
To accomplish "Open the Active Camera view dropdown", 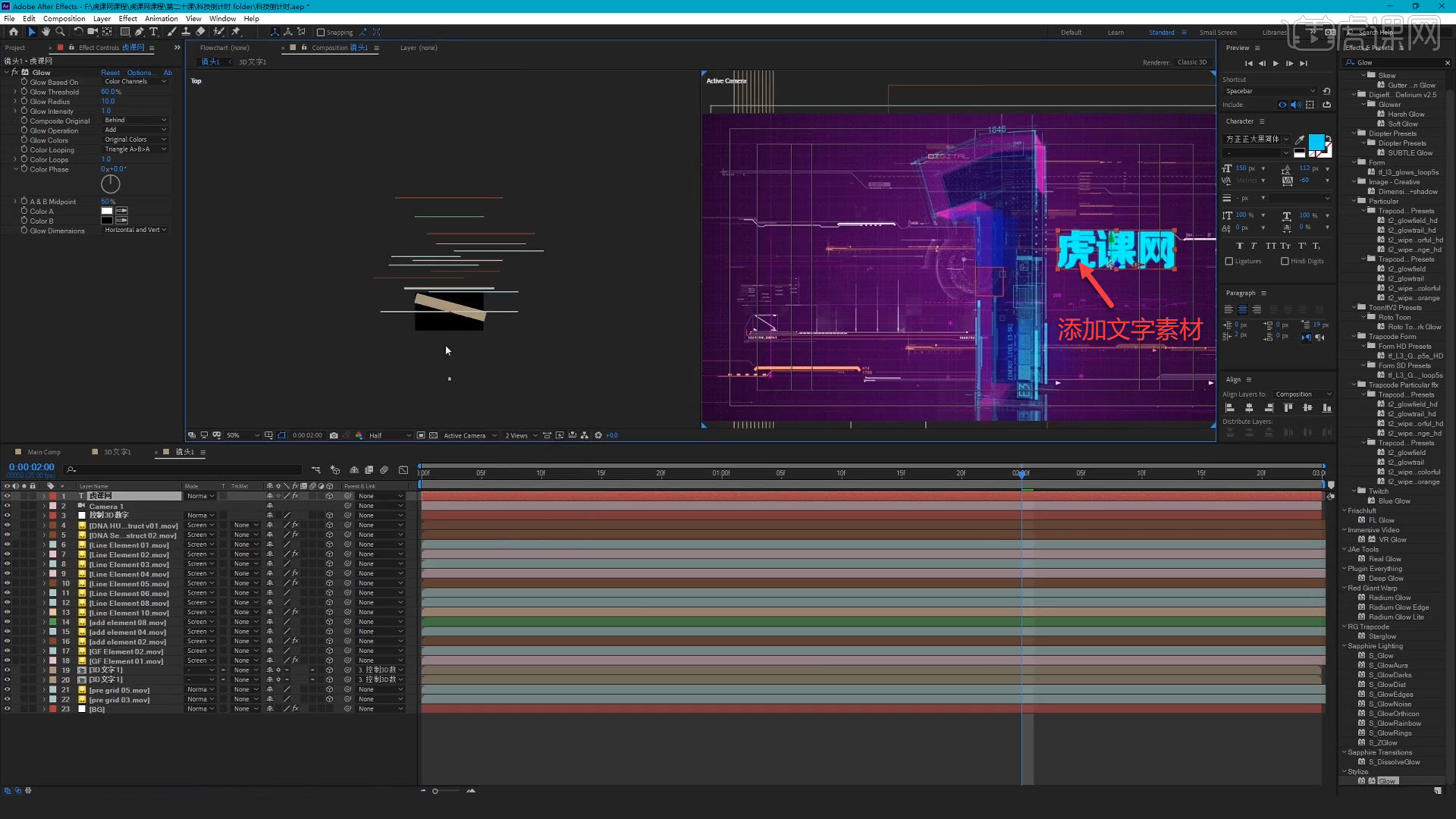I will [x=470, y=435].
